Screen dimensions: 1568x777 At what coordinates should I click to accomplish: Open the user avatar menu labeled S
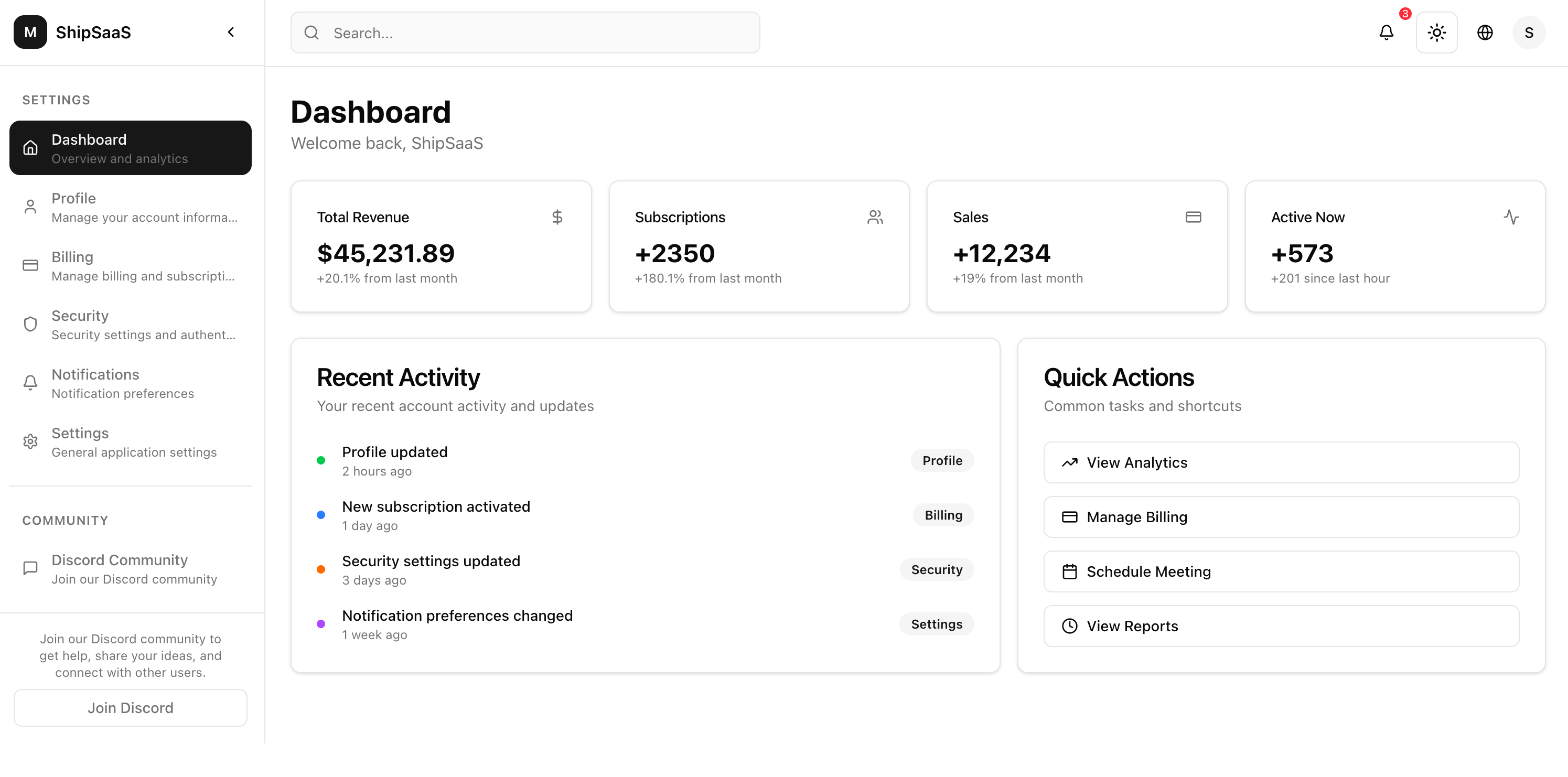point(1529,33)
